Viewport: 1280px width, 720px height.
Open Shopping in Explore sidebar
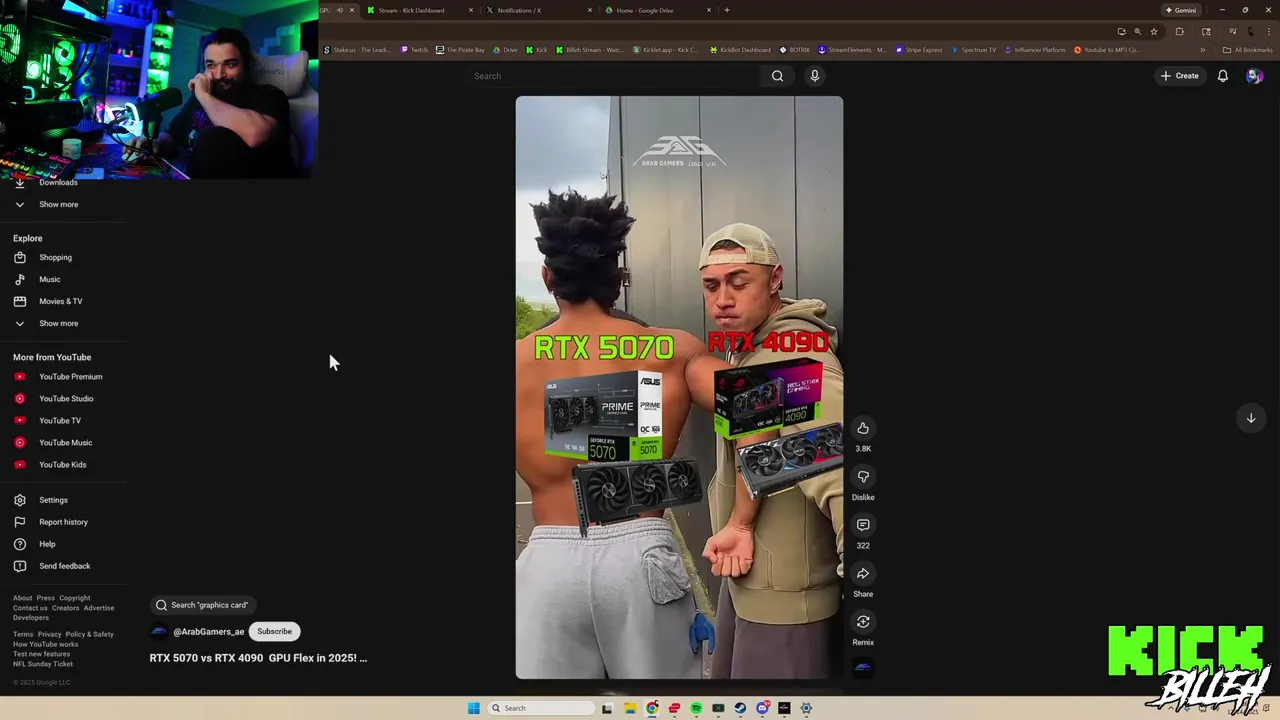[x=55, y=257]
